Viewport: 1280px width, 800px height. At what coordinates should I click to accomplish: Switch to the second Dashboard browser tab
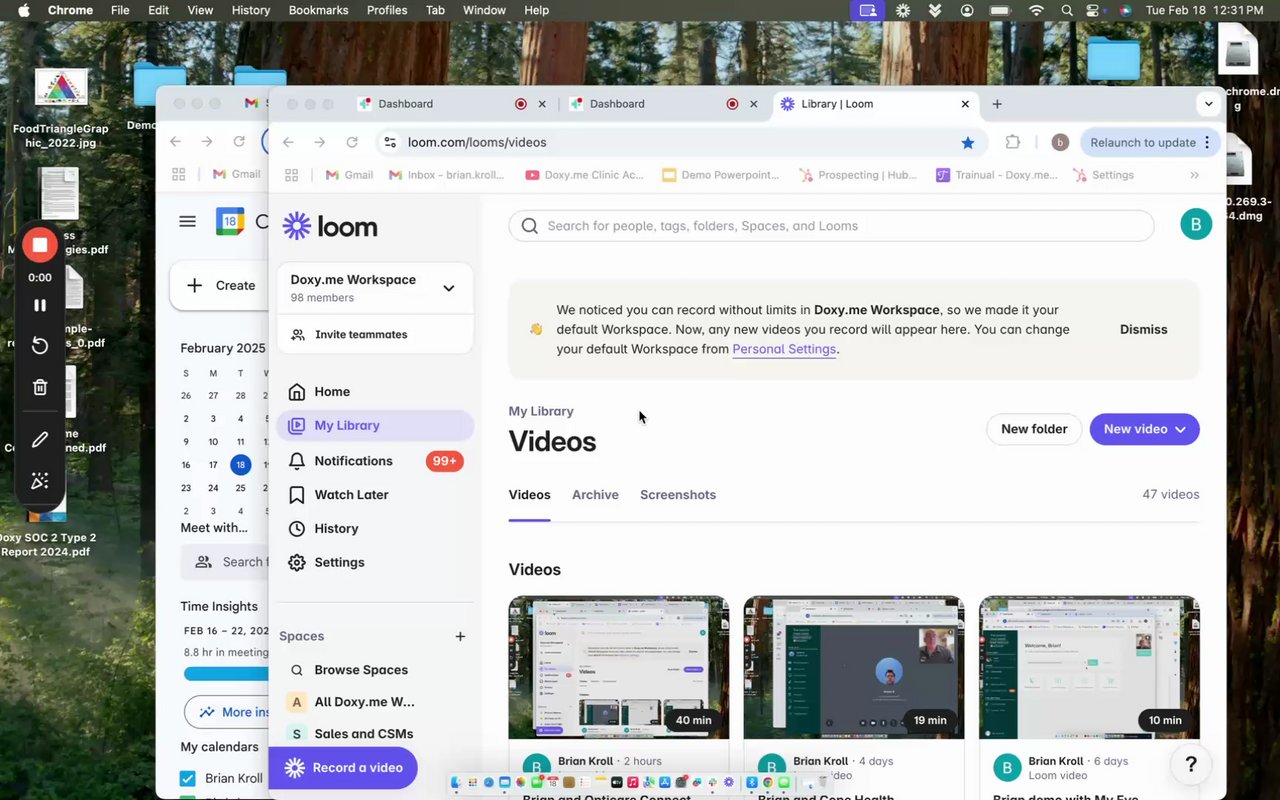pyautogui.click(x=665, y=104)
